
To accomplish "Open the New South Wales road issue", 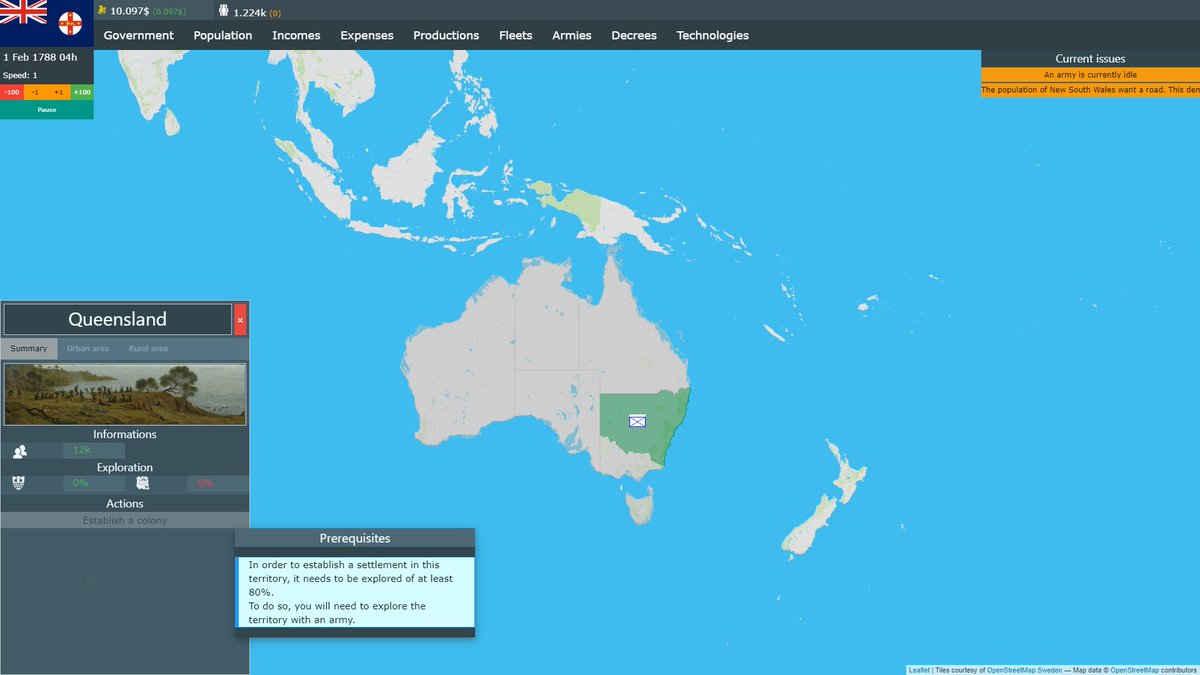I will point(1090,90).
